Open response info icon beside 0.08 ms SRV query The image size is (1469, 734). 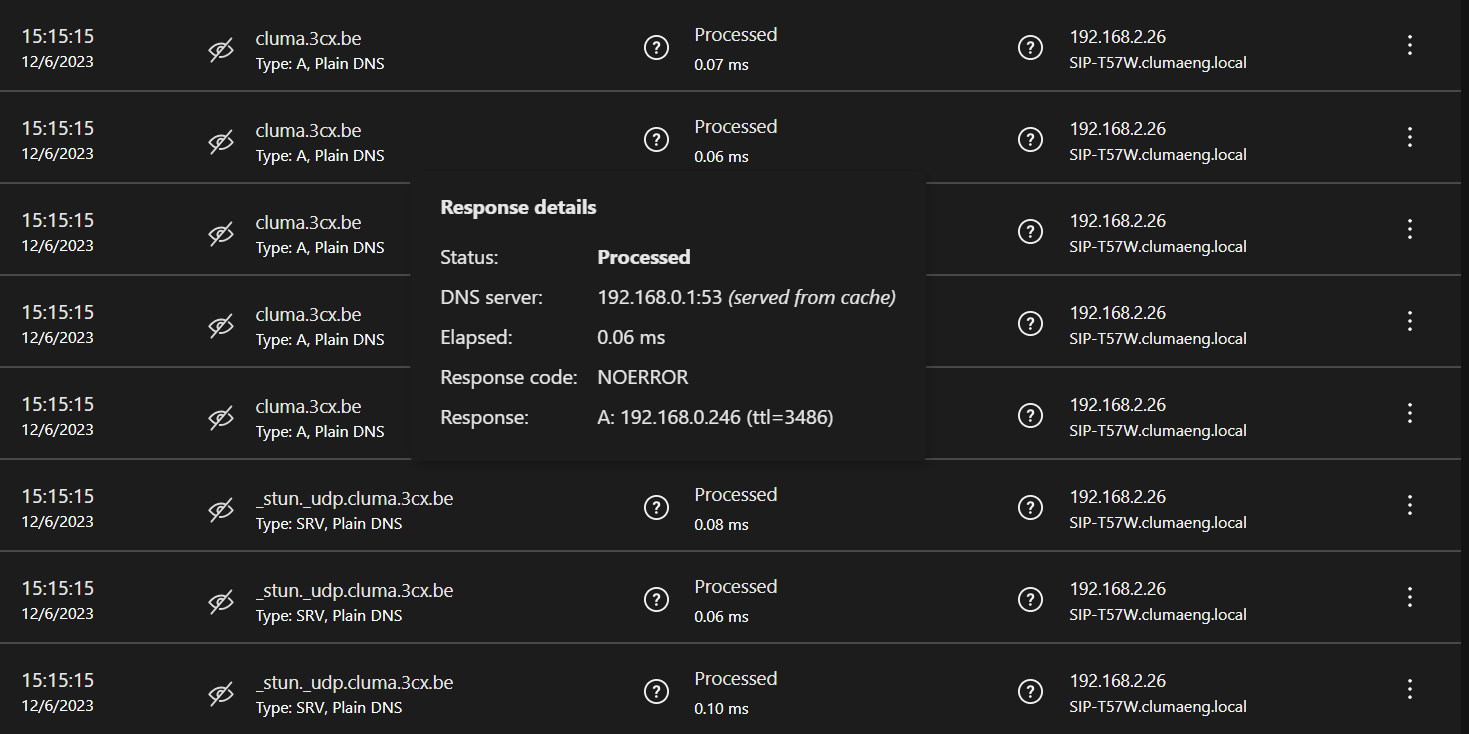point(656,508)
